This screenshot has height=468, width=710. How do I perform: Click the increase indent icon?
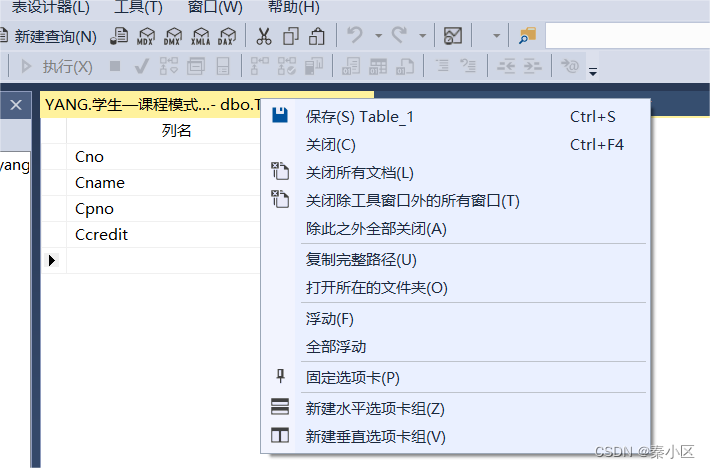[x=532, y=66]
